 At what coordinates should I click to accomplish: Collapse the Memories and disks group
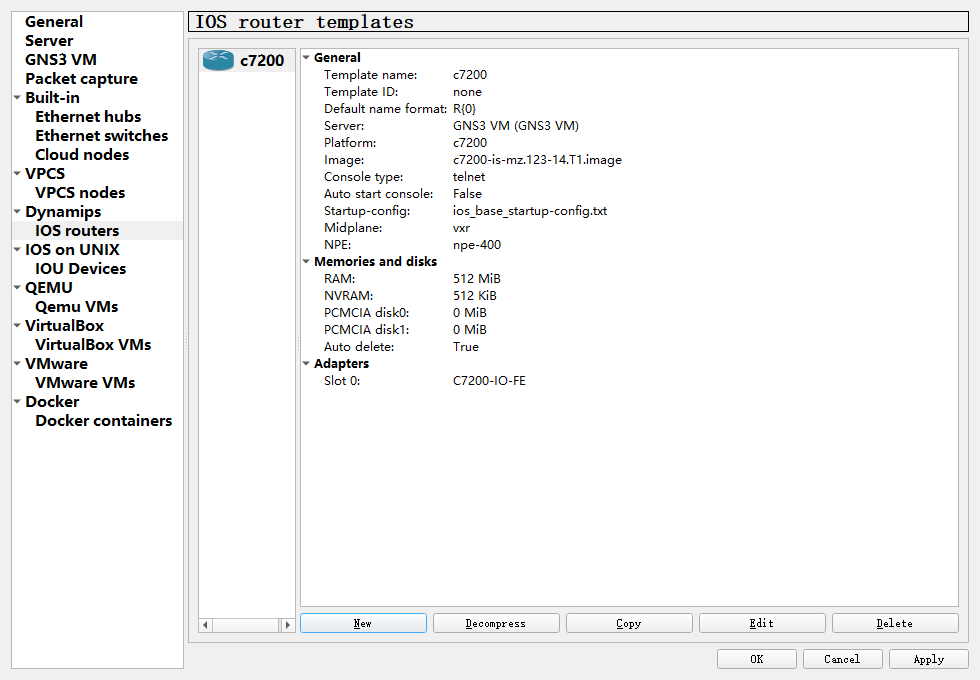click(306, 261)
